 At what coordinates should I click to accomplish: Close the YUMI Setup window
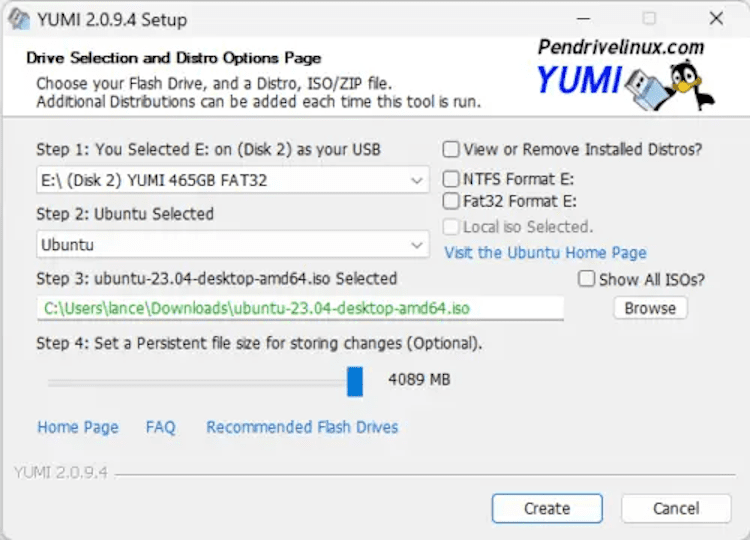[716, 19]
